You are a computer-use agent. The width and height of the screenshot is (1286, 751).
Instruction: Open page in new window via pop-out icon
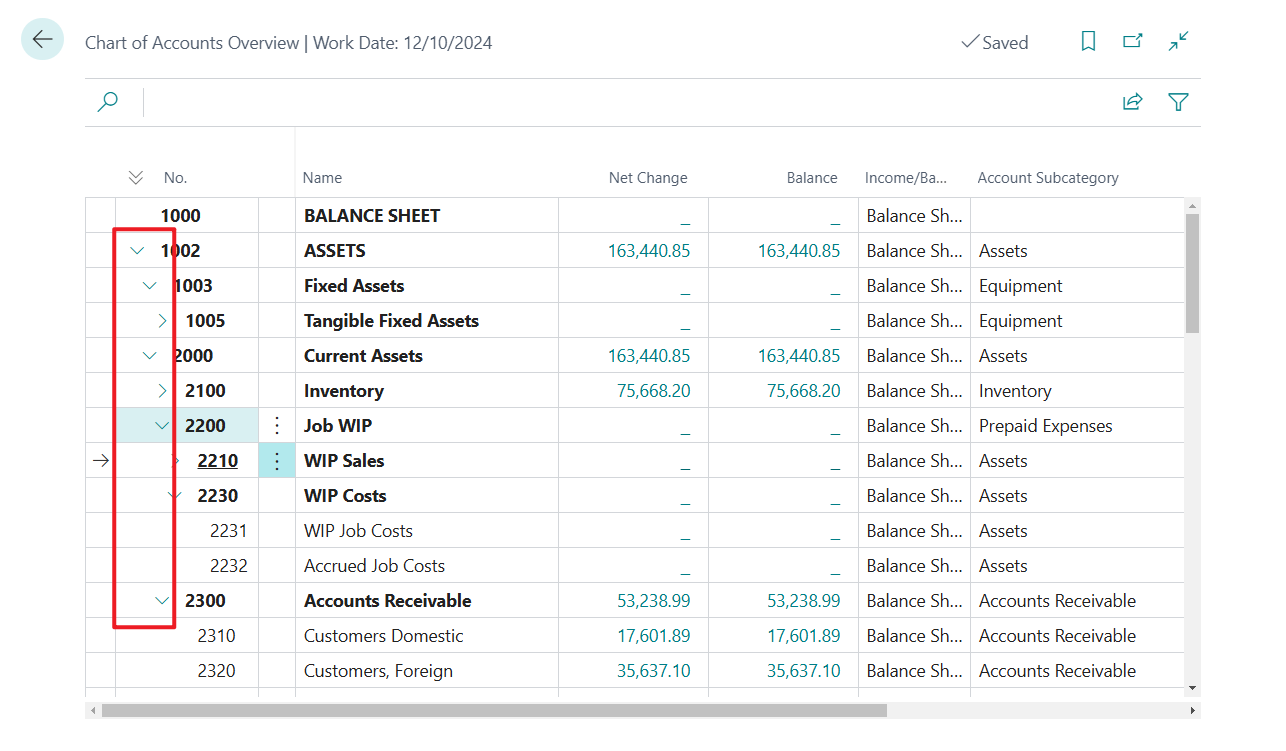tap(1133, 41)
